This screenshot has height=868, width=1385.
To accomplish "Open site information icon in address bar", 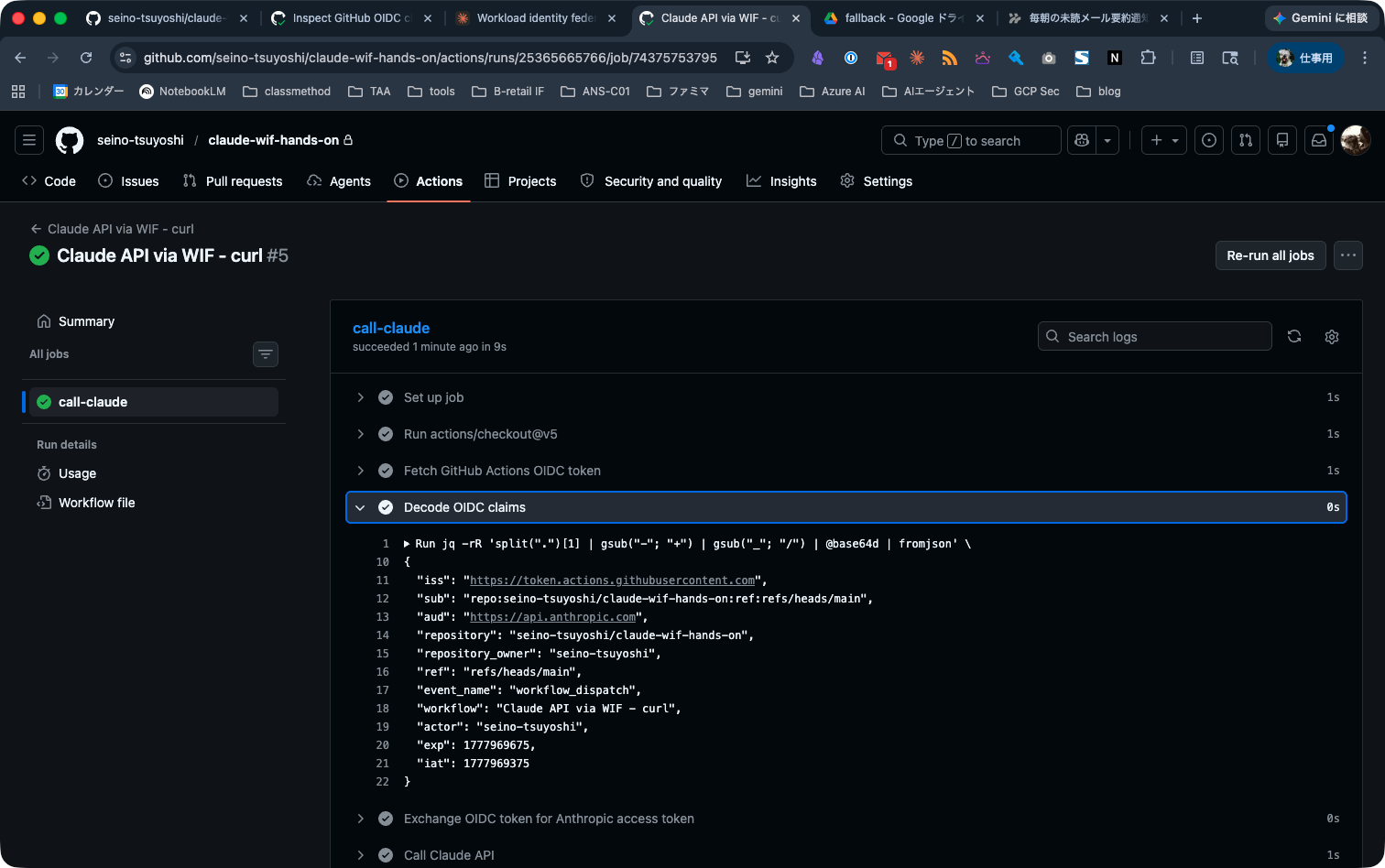I will pos(126,58).
